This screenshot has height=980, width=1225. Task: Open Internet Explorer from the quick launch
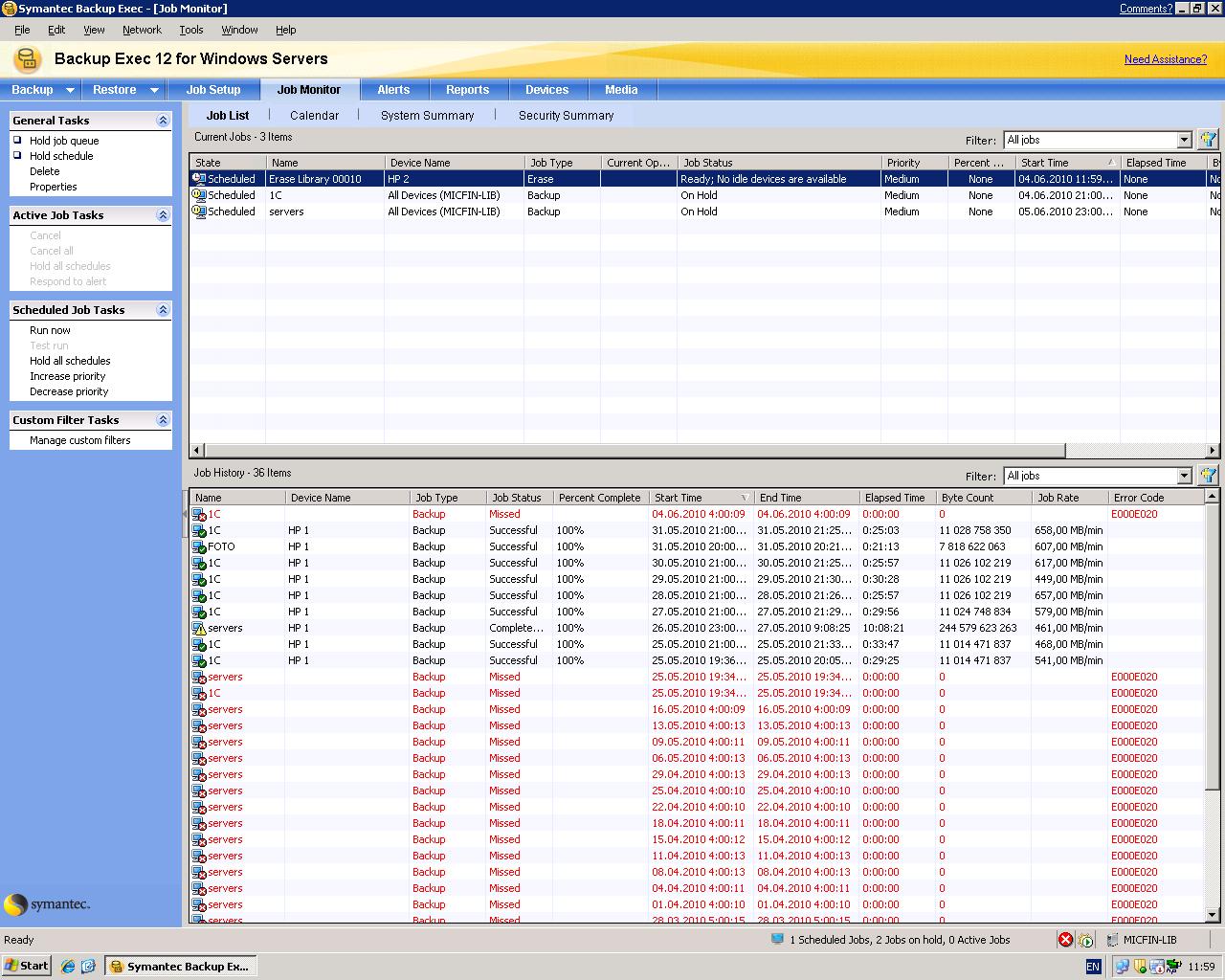68,967
